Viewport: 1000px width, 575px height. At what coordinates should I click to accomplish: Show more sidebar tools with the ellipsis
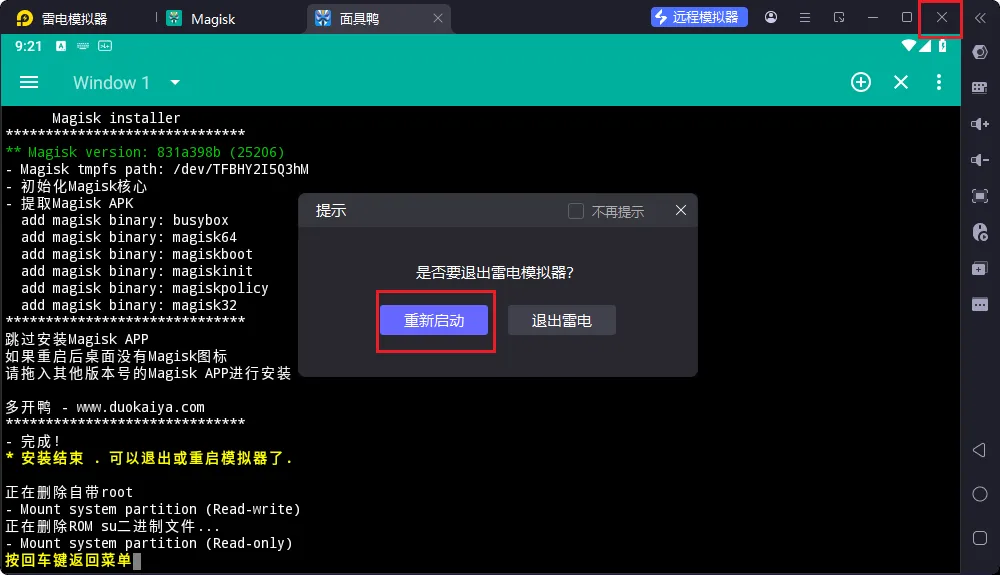[980, 304]
